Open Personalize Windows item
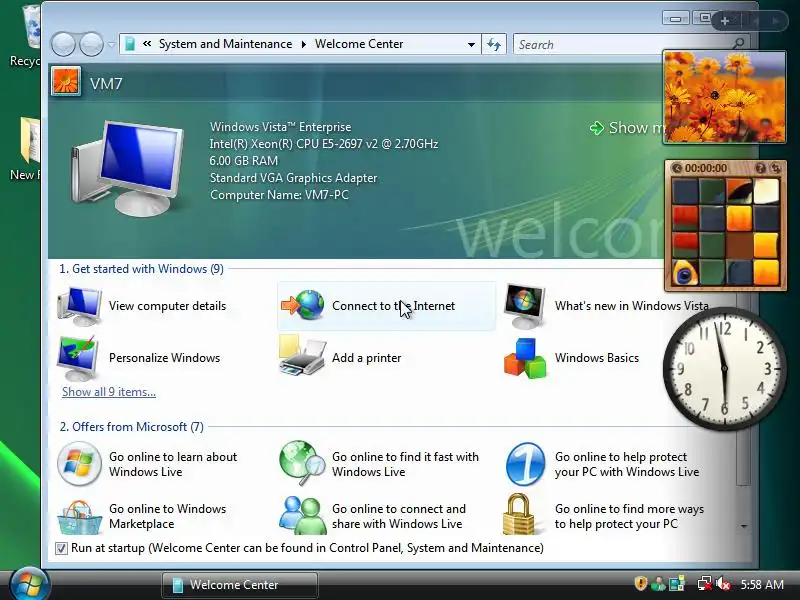The image size is (800, 600). [x=139, y=358]
